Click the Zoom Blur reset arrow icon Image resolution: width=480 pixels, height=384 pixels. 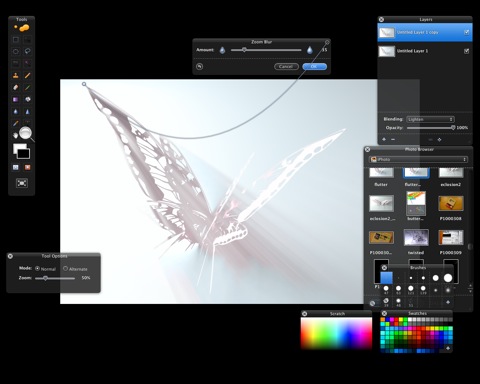click(199, 66)
